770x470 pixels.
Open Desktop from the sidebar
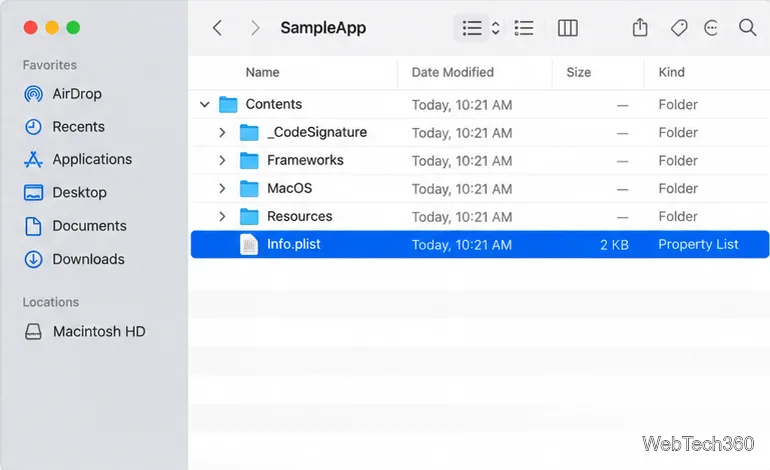pyautogui.click(x=80, y=193)
